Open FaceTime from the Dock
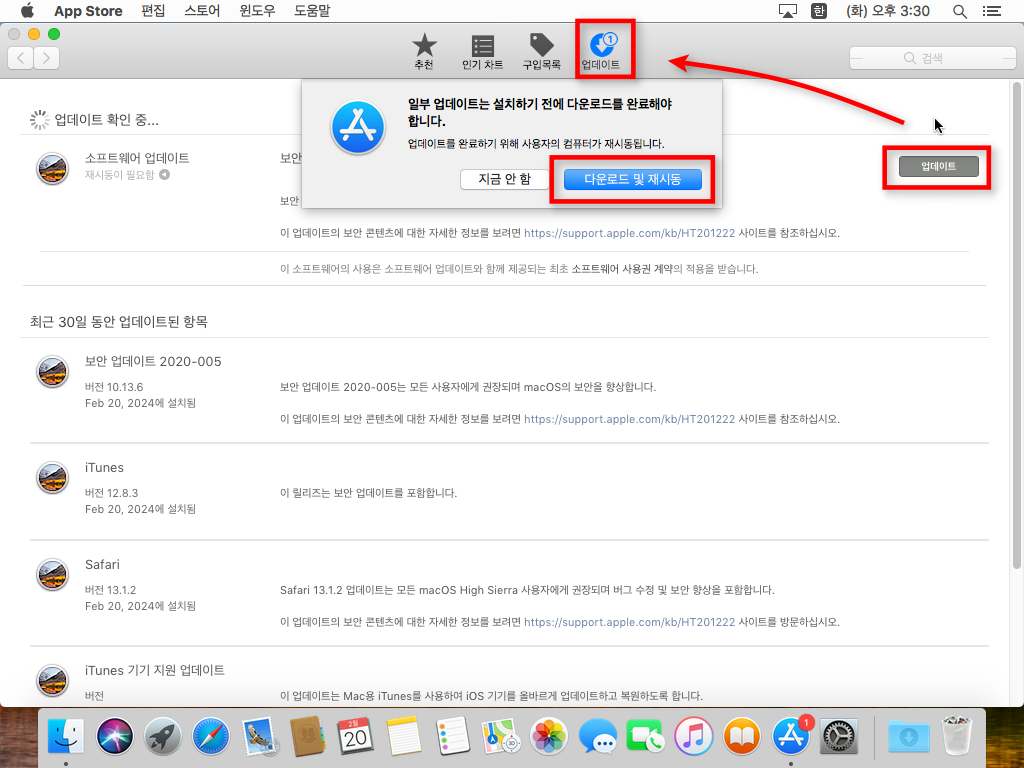1024x768 pixels. point(645,735)
